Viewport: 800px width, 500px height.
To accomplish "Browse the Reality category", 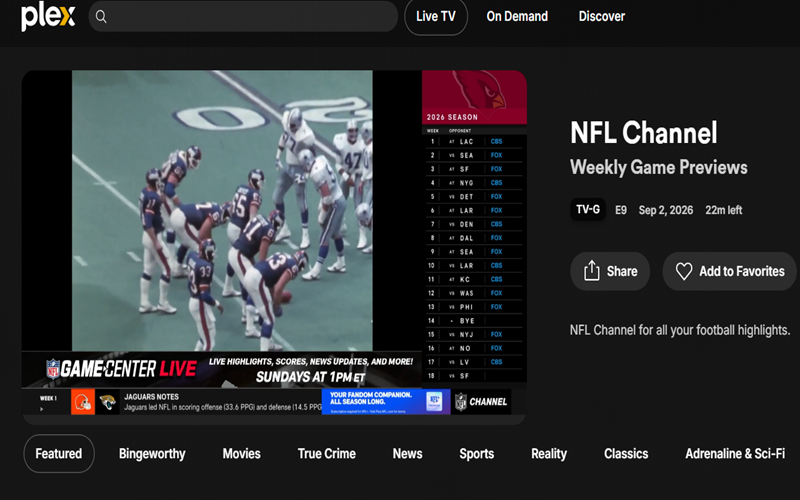I will 549,454.
